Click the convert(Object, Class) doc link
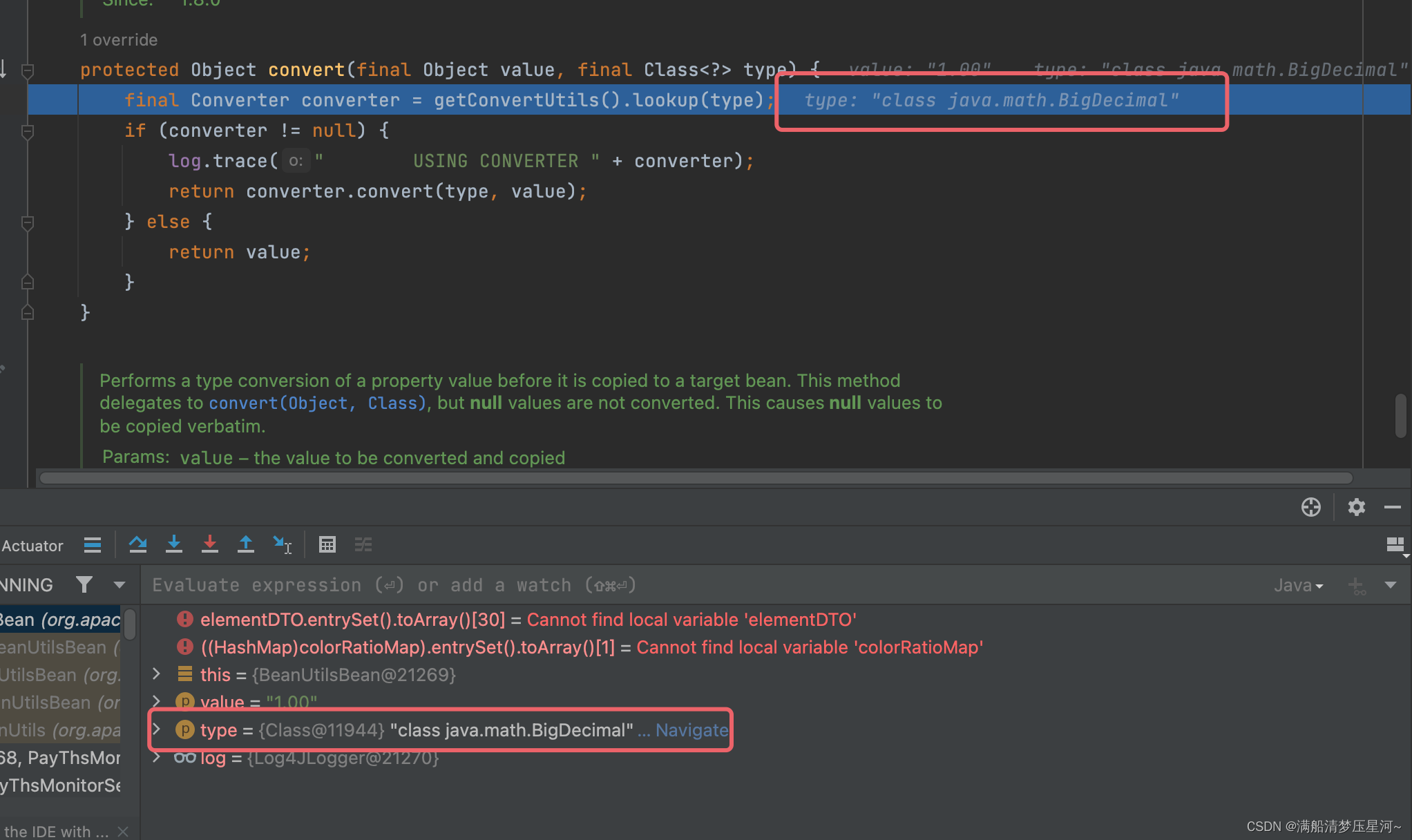The height and width of the screenshot is (840, 1412). [317, 403]
